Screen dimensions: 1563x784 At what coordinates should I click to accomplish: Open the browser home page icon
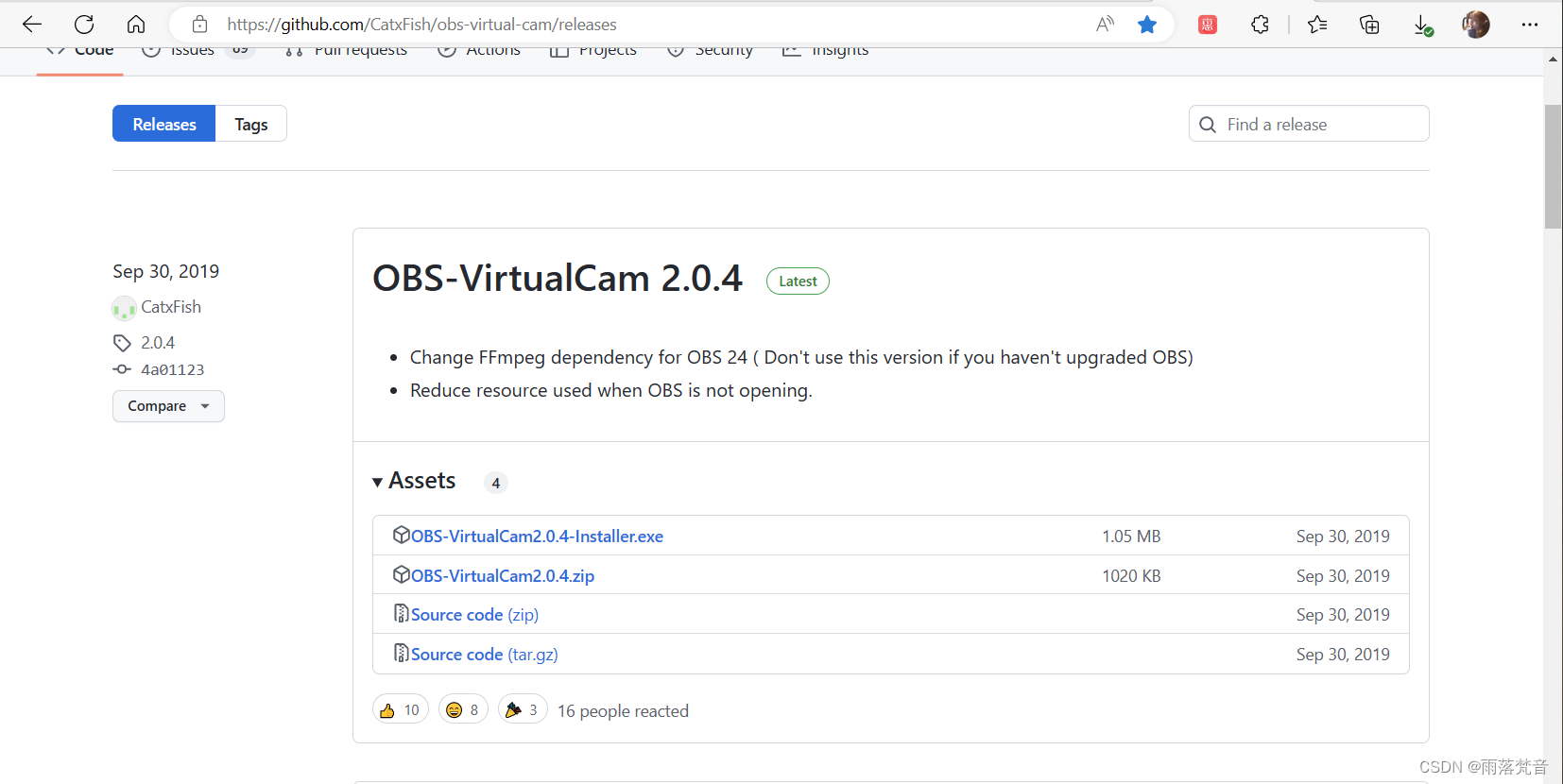click(136, 25)
